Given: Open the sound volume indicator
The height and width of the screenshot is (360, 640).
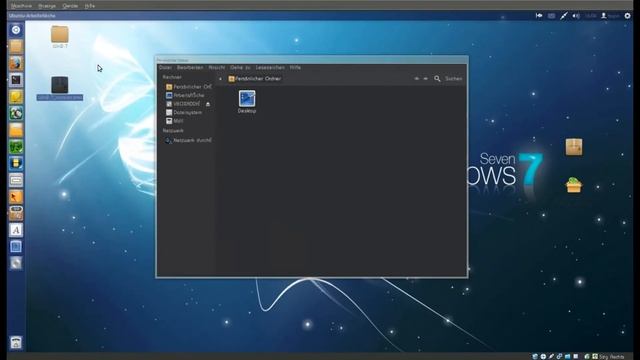Looking at the screenshot, I should tap(576, 16).
